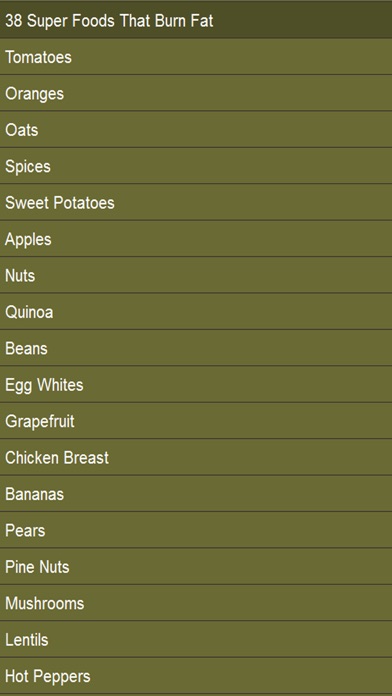Select the Oranges entry
Screen dimensions: 392x696
pyautogui.click(x=196, y=93)
